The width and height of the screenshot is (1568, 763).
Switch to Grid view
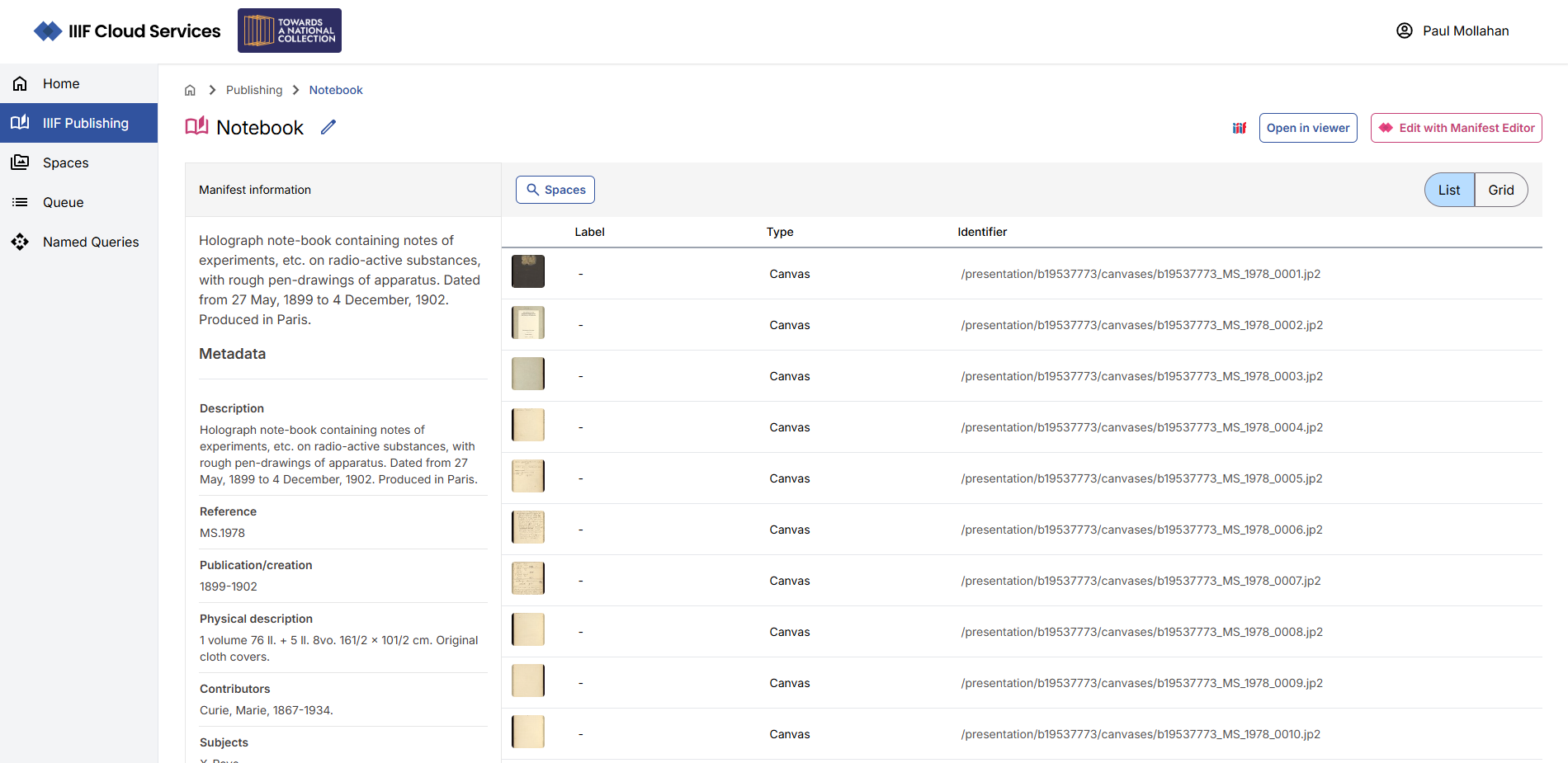tap(1500, 190)
